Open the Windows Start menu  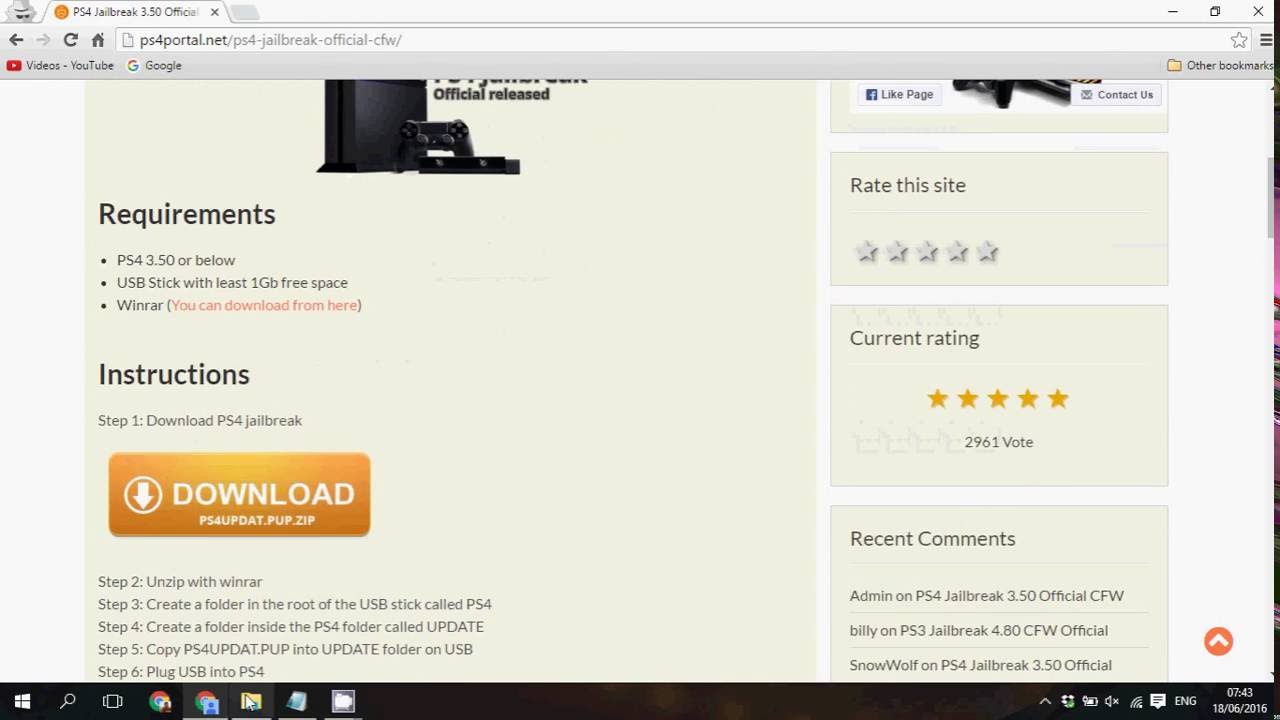[22, 701]
